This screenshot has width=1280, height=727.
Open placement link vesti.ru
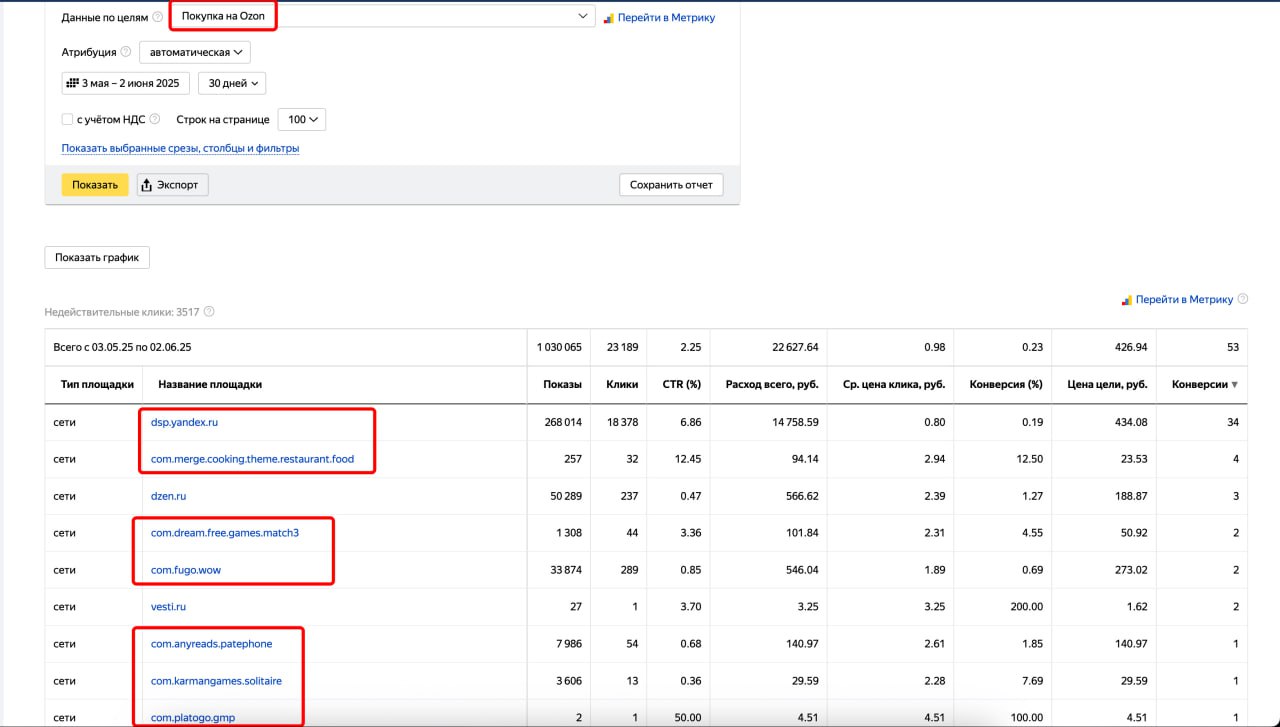(168, 607)
